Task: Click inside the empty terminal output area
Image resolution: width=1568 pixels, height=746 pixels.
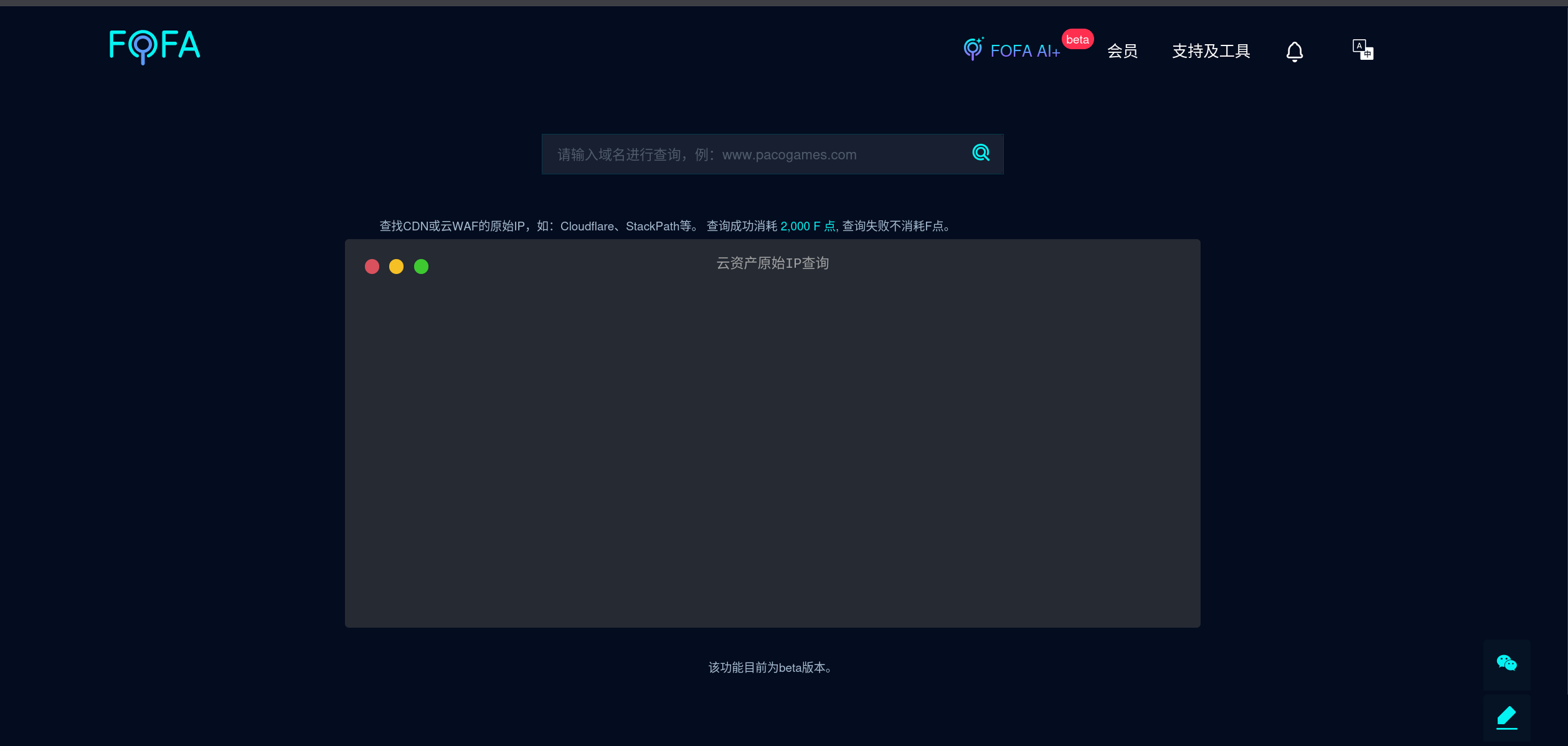Action: (x=772, y=448)
